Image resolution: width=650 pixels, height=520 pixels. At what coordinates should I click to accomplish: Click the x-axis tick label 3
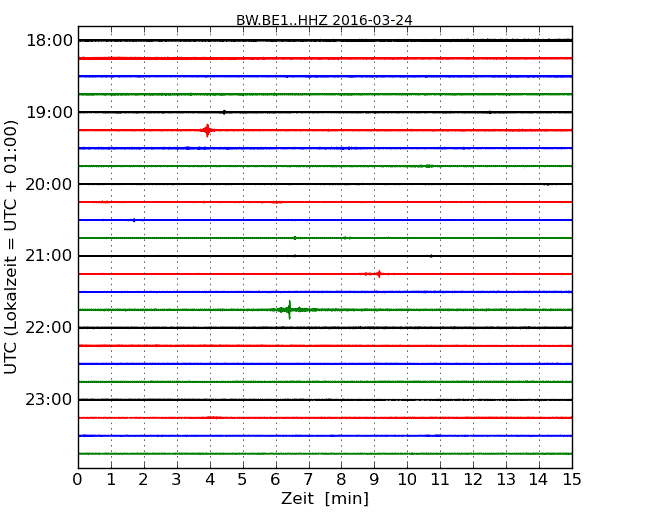point(176,480)
